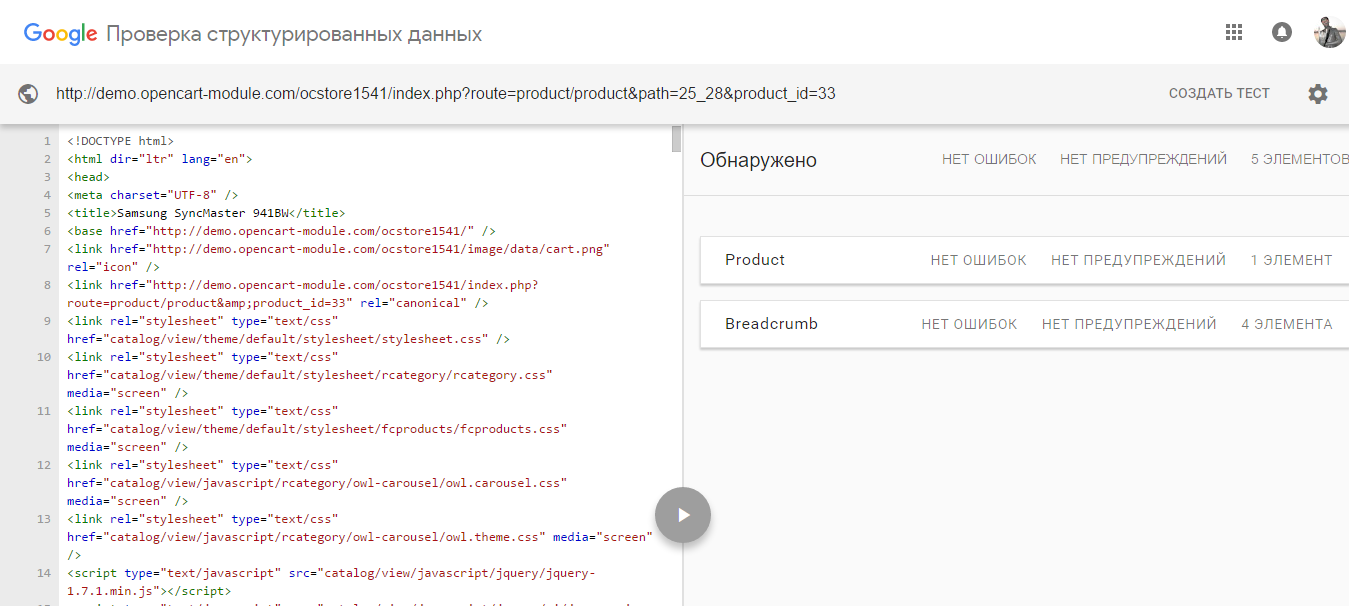1349x606 pixels.
Task: Click the globe icon beside URL
Action: point(28,94)
